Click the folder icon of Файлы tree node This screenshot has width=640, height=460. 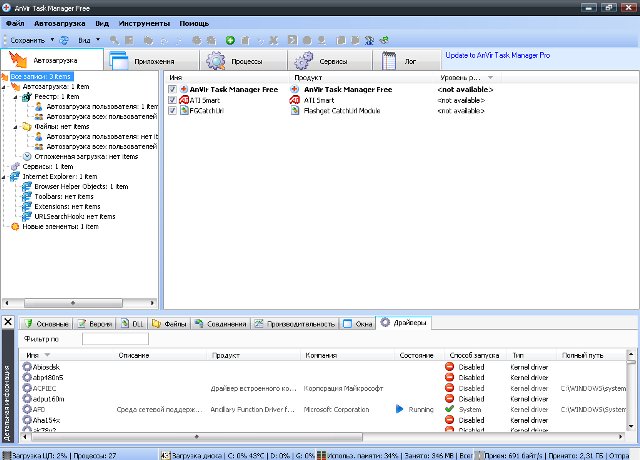click(x=27, y=127)
